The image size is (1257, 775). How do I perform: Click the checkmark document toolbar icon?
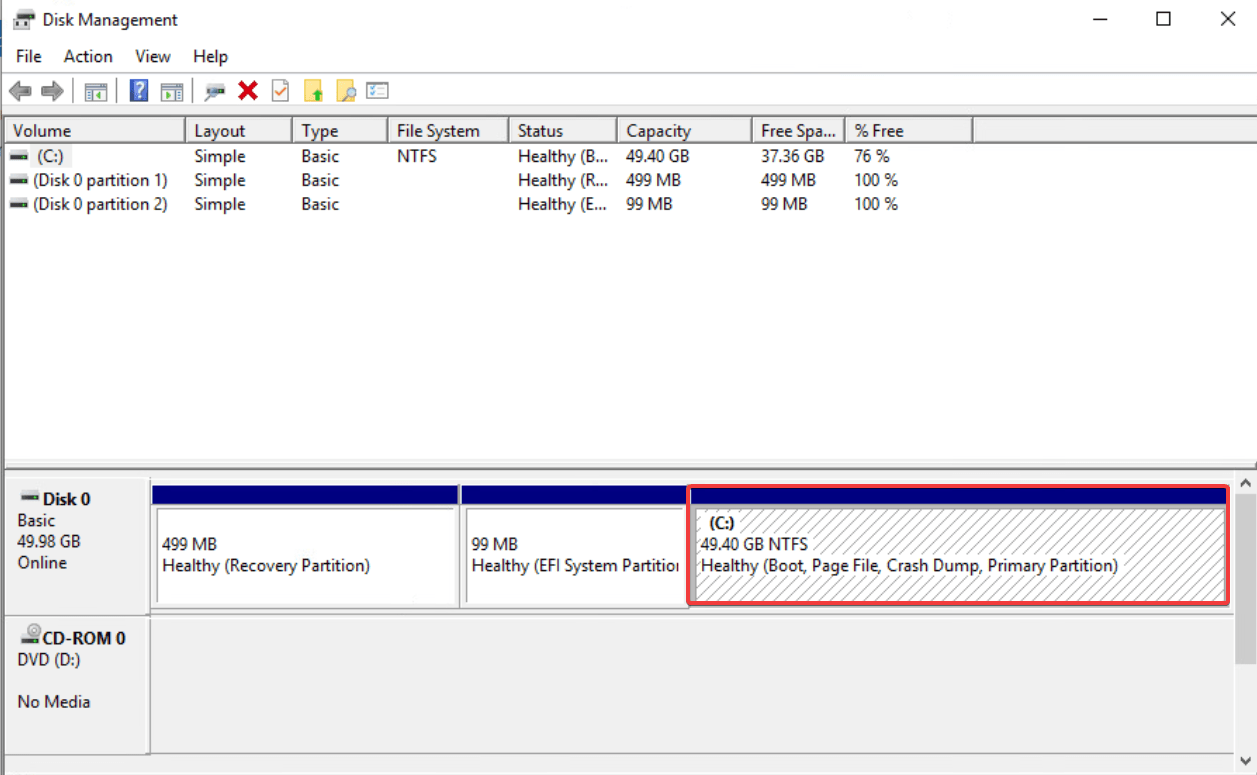279,90
